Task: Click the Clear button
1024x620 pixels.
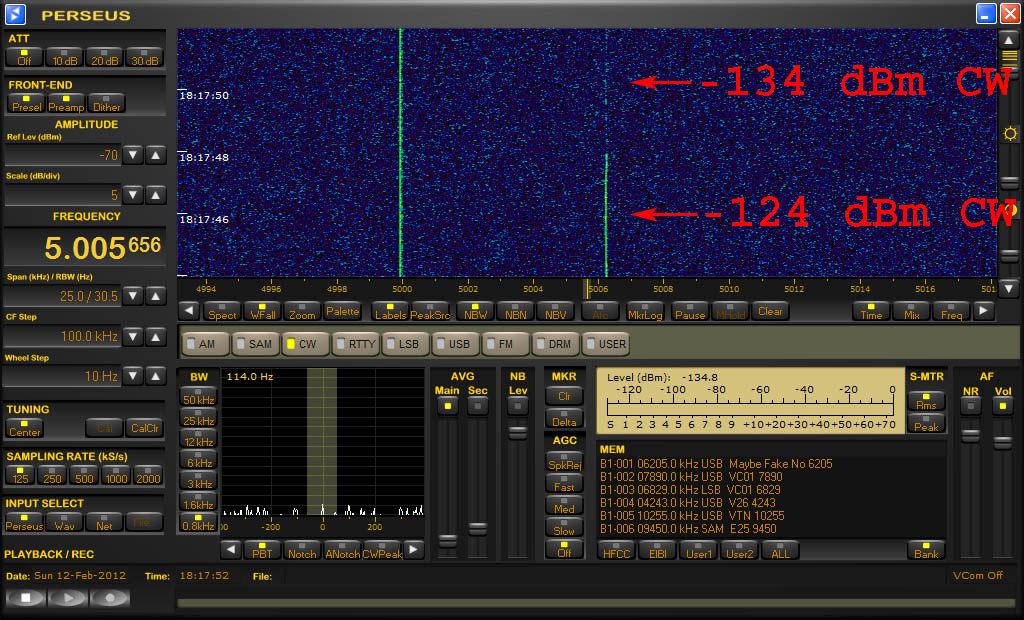Action: coord(770,311)
